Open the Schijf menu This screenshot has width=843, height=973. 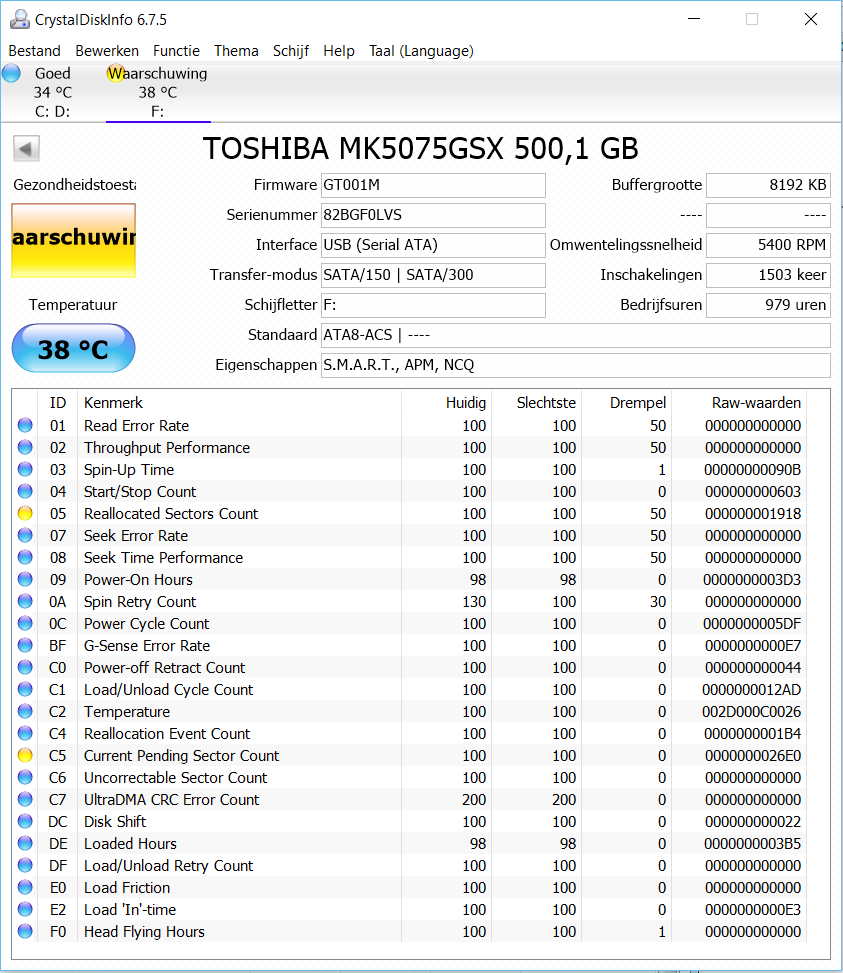pos(291,51)
